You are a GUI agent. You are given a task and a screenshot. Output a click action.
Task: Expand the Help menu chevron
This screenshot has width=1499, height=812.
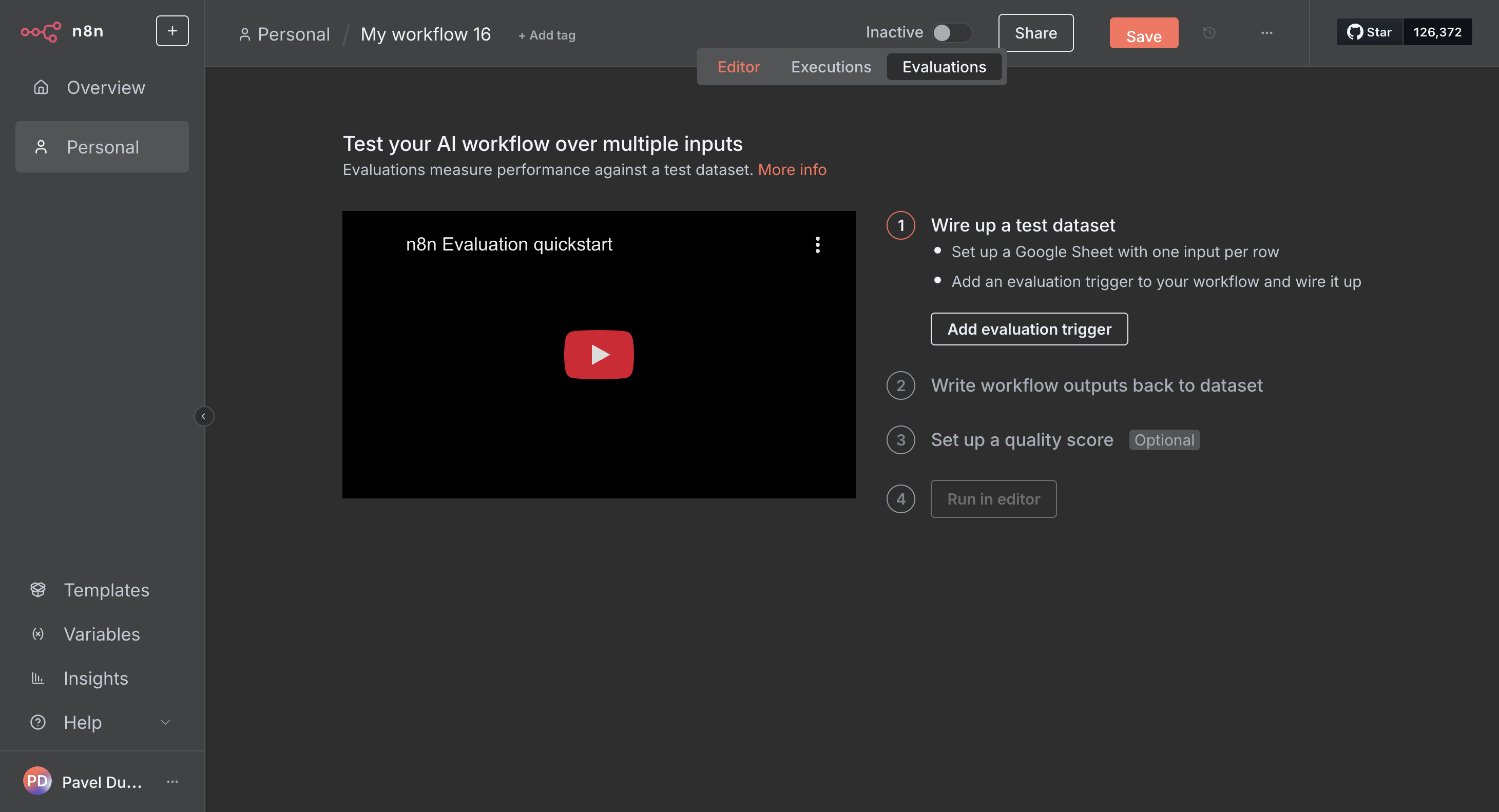point(165,722)
